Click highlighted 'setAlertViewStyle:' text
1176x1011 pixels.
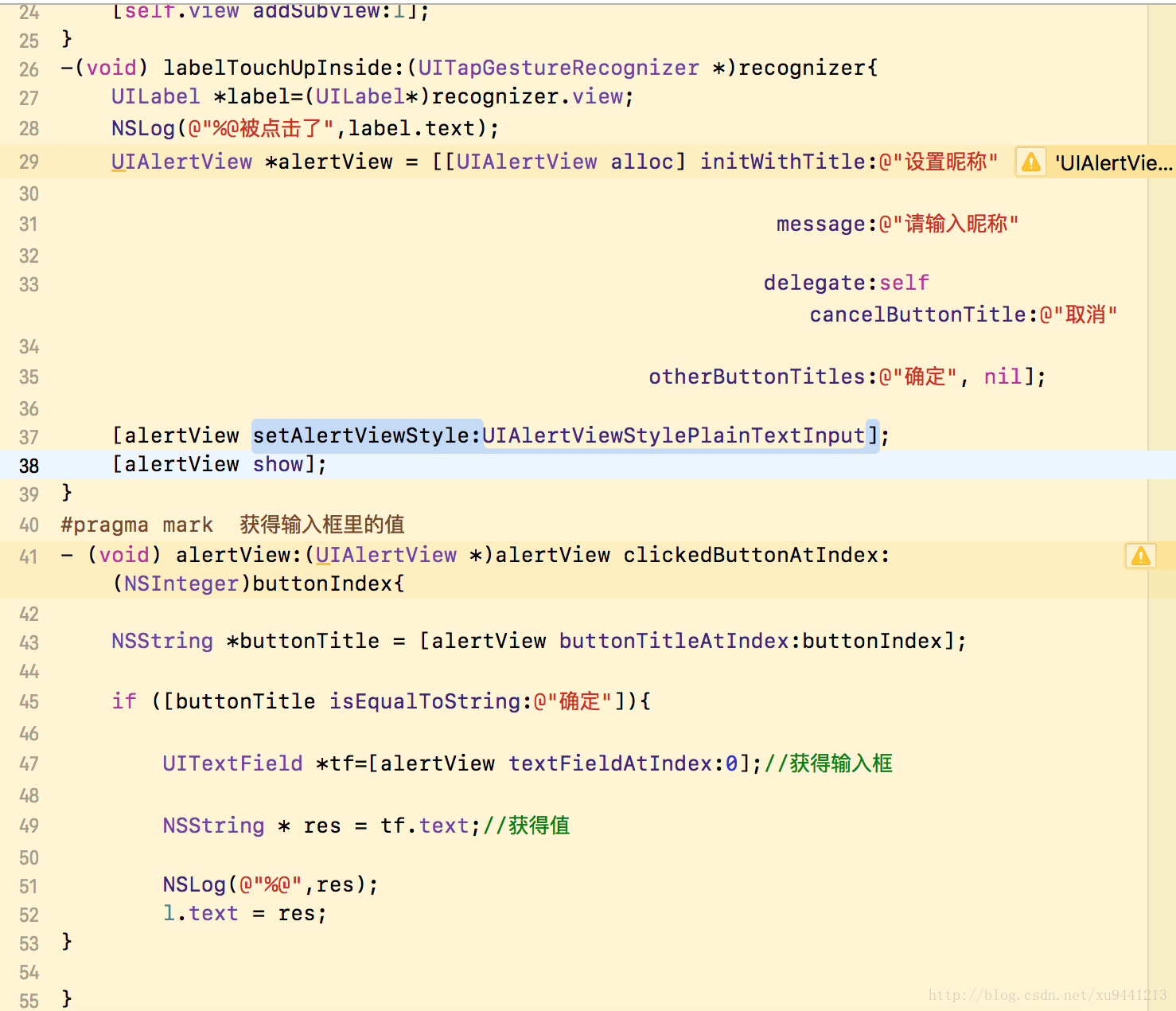click(x=367, y=435)
